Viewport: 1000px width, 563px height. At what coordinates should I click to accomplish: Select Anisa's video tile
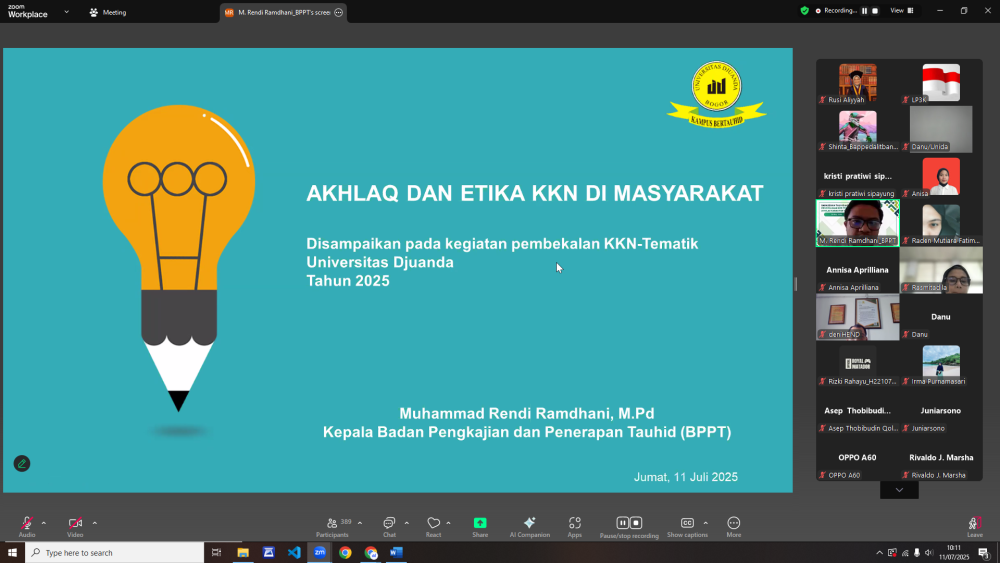coord(941,177)
